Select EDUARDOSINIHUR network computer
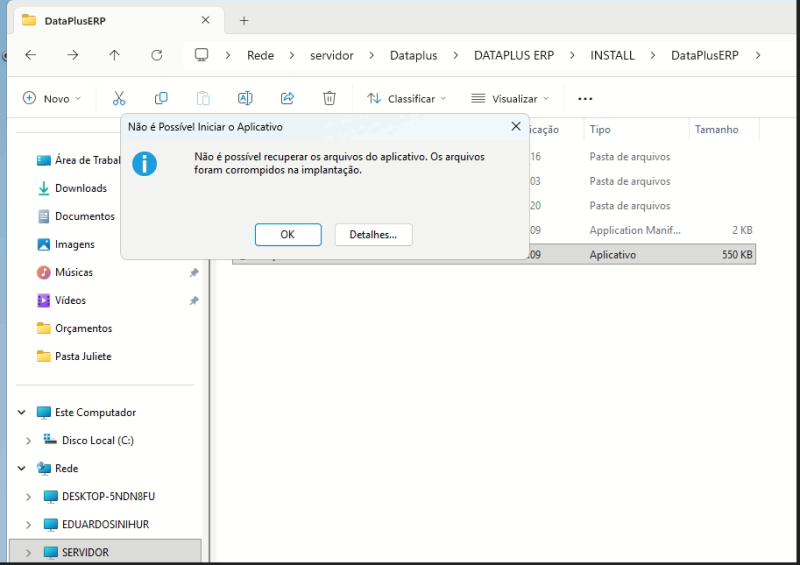Screen dimensions: 800x565 96,525
